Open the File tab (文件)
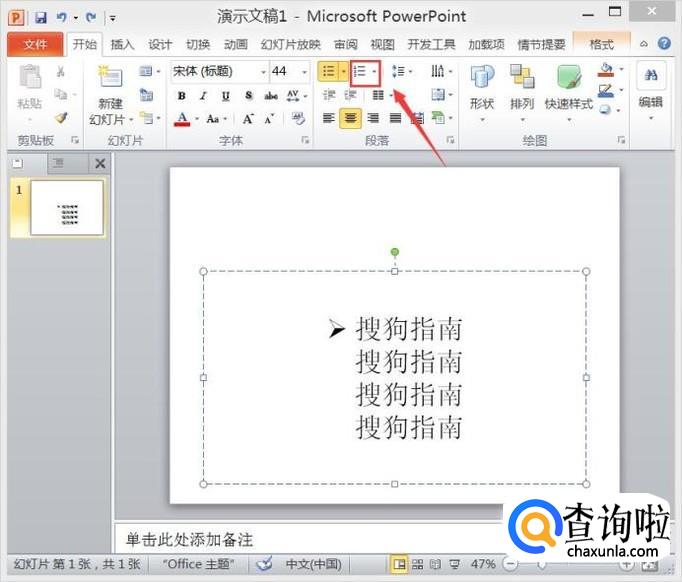Viewport: 682px width, 582px height. 36,44
